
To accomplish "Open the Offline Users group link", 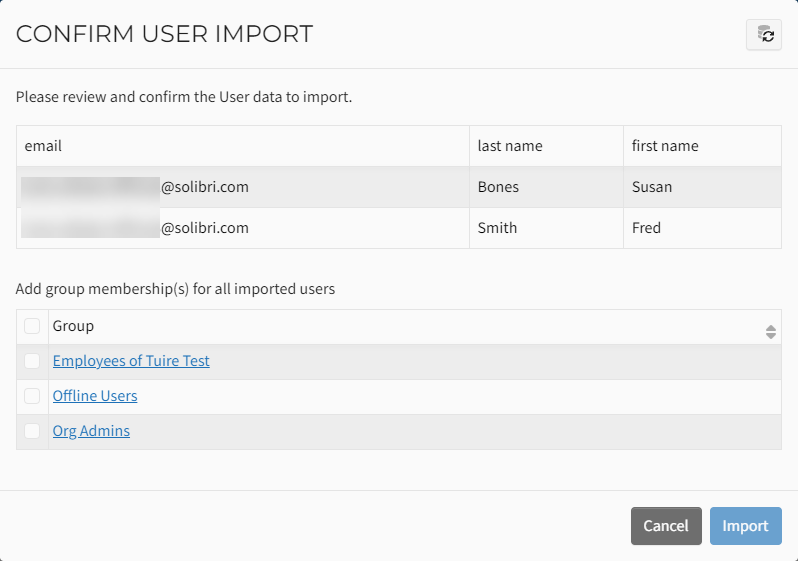I will [x=95, y=396].
